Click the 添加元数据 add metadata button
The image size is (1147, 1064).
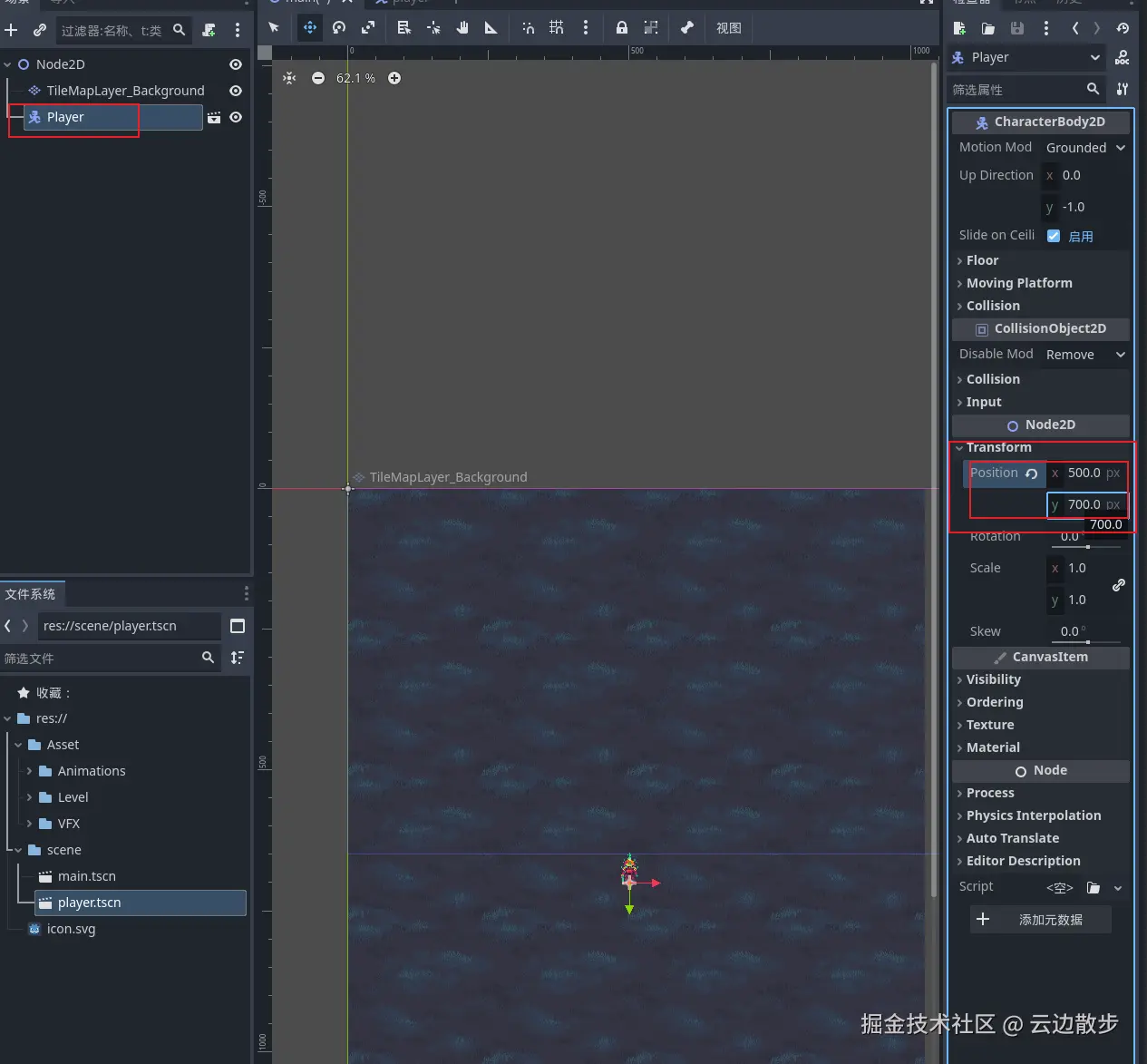[x=1041, y=920]
